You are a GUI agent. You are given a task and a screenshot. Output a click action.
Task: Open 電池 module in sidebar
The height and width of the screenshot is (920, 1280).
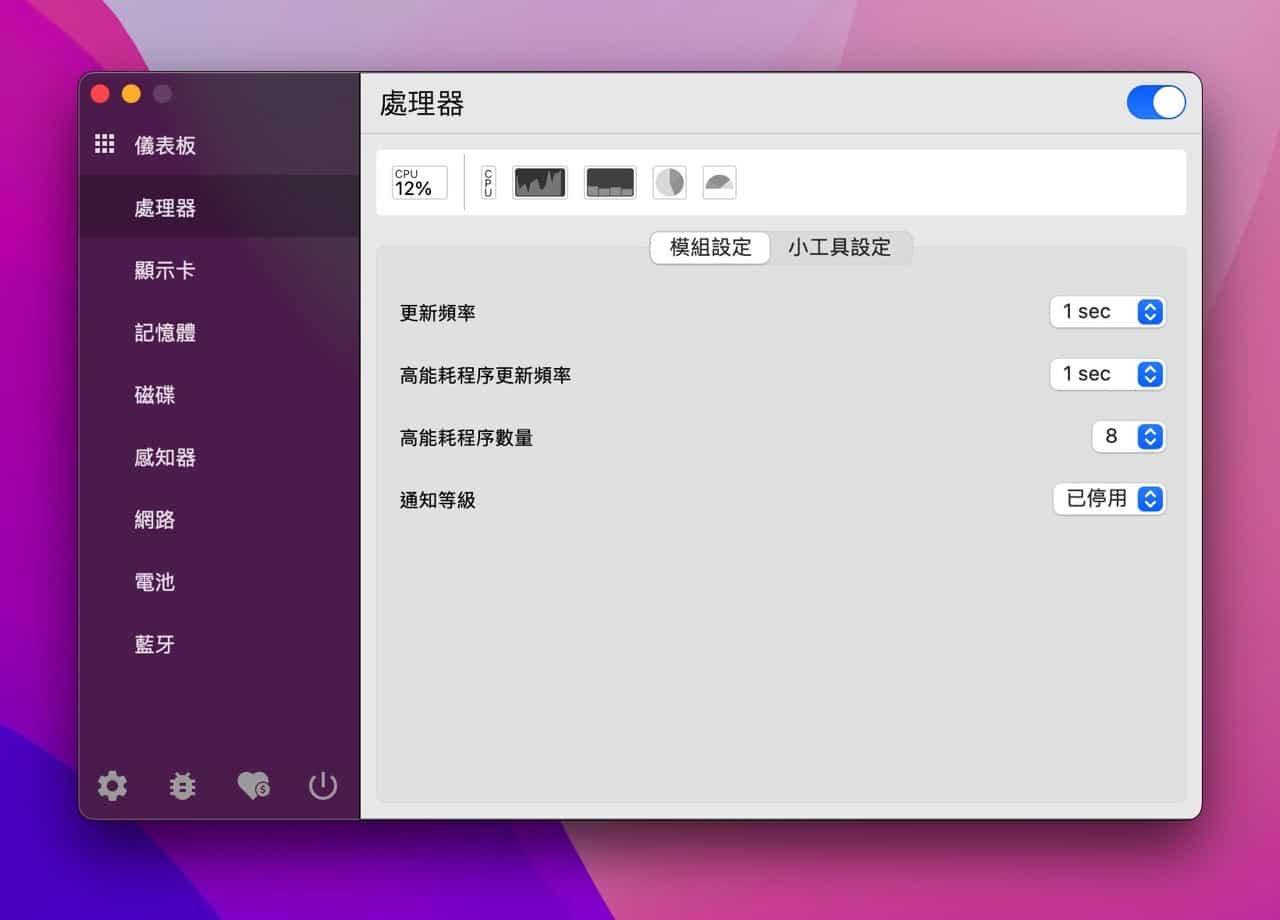tap(219, 582)
